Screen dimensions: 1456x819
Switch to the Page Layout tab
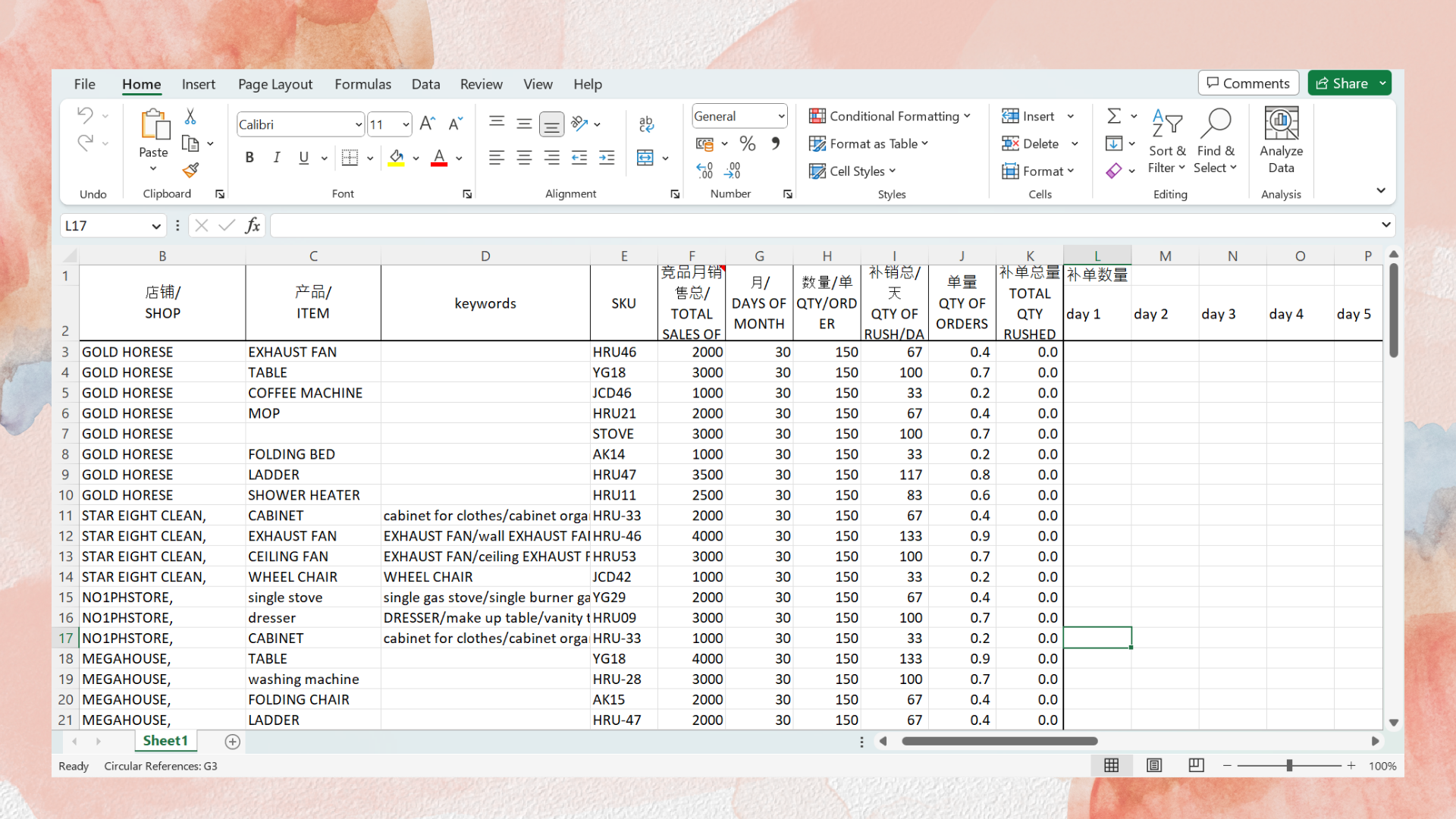[275, 84]
